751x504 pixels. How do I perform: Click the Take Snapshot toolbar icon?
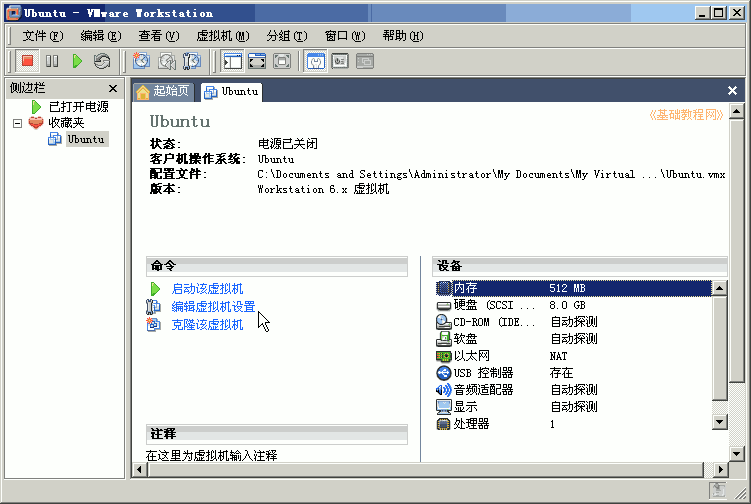141,61
